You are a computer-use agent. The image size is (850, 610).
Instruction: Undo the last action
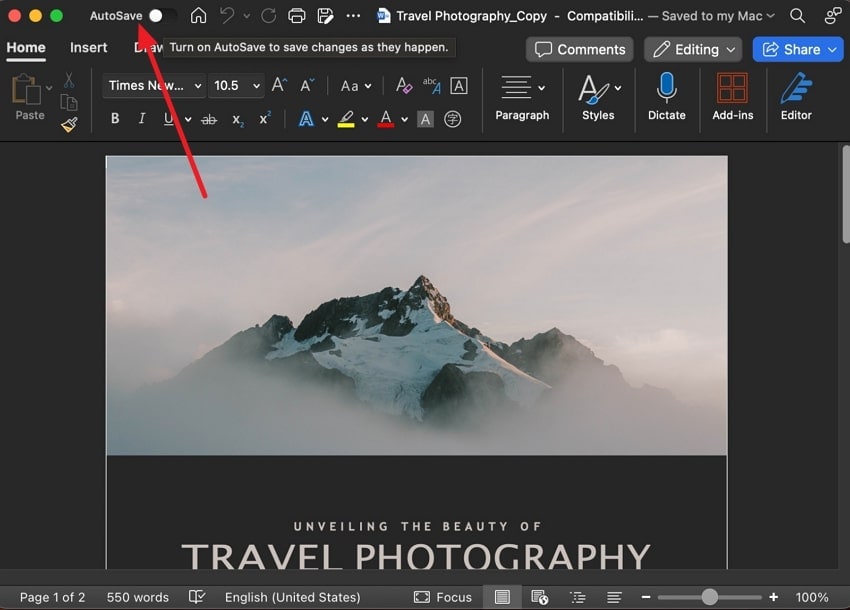(x=227, y=16)
